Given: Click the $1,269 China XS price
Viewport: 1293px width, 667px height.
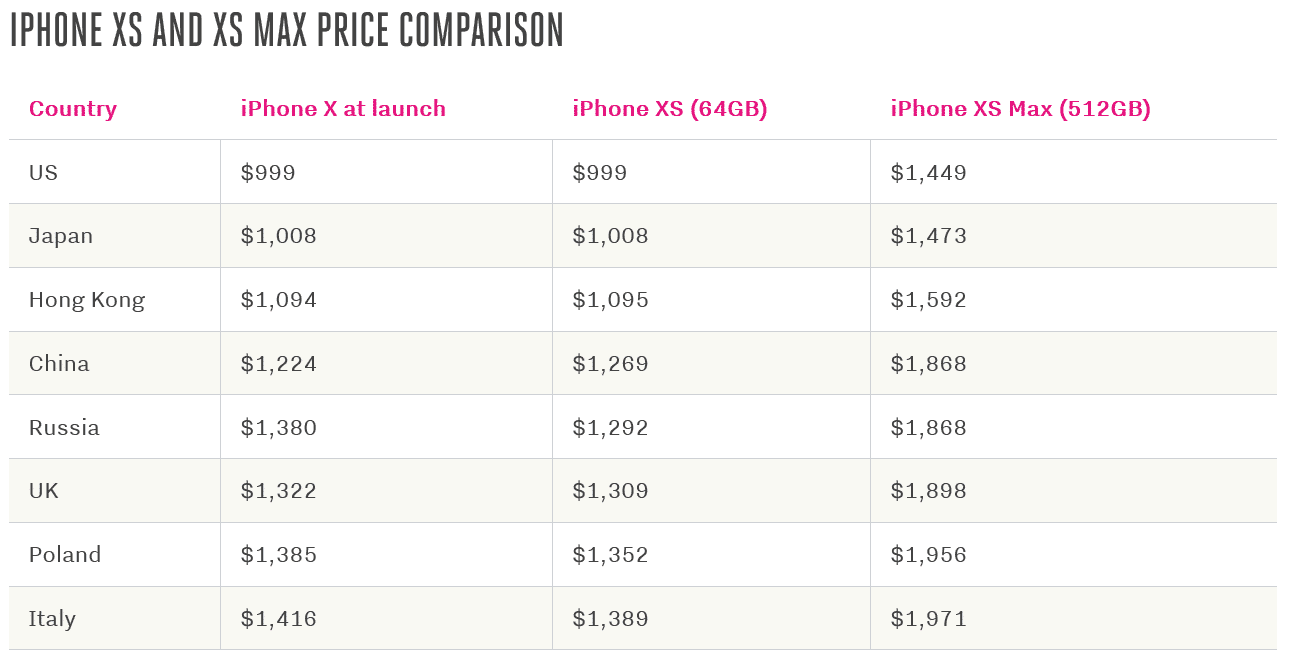Looking at the screenshot, I should point(611,364).
